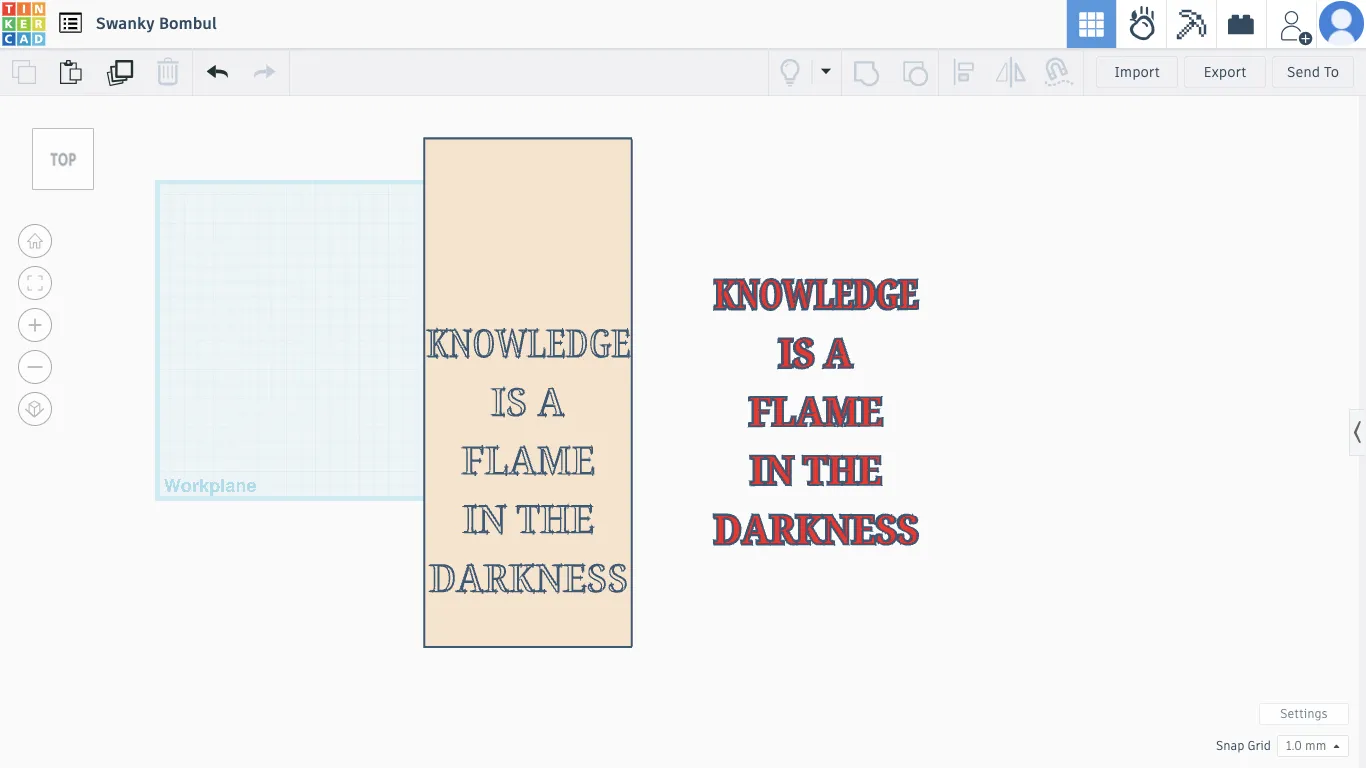Click the Paste icon
This screenshot has width=1366, height=768.
[x=71, y=72]
